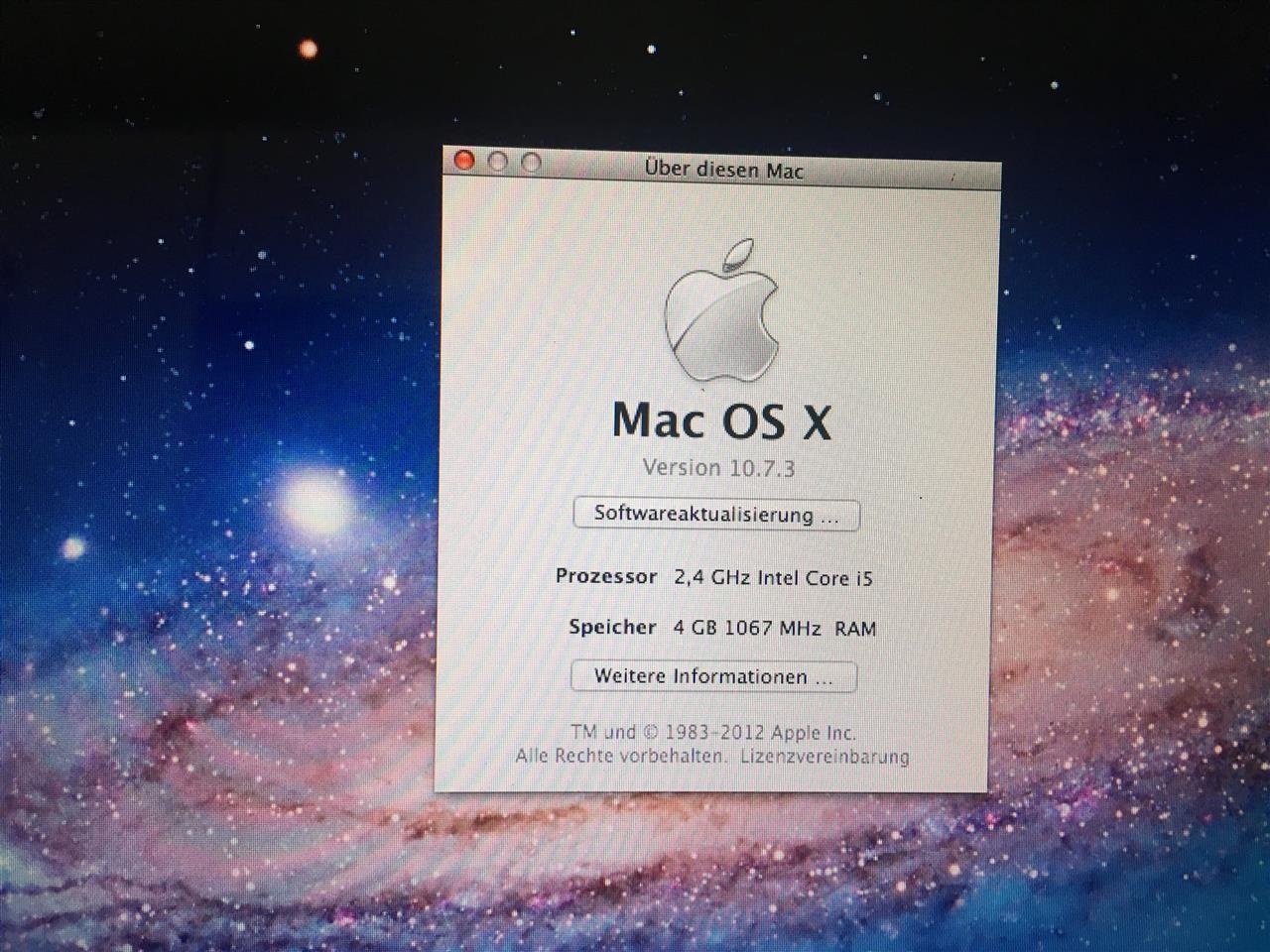Close the Über diesen Mac window

(464, 161)
